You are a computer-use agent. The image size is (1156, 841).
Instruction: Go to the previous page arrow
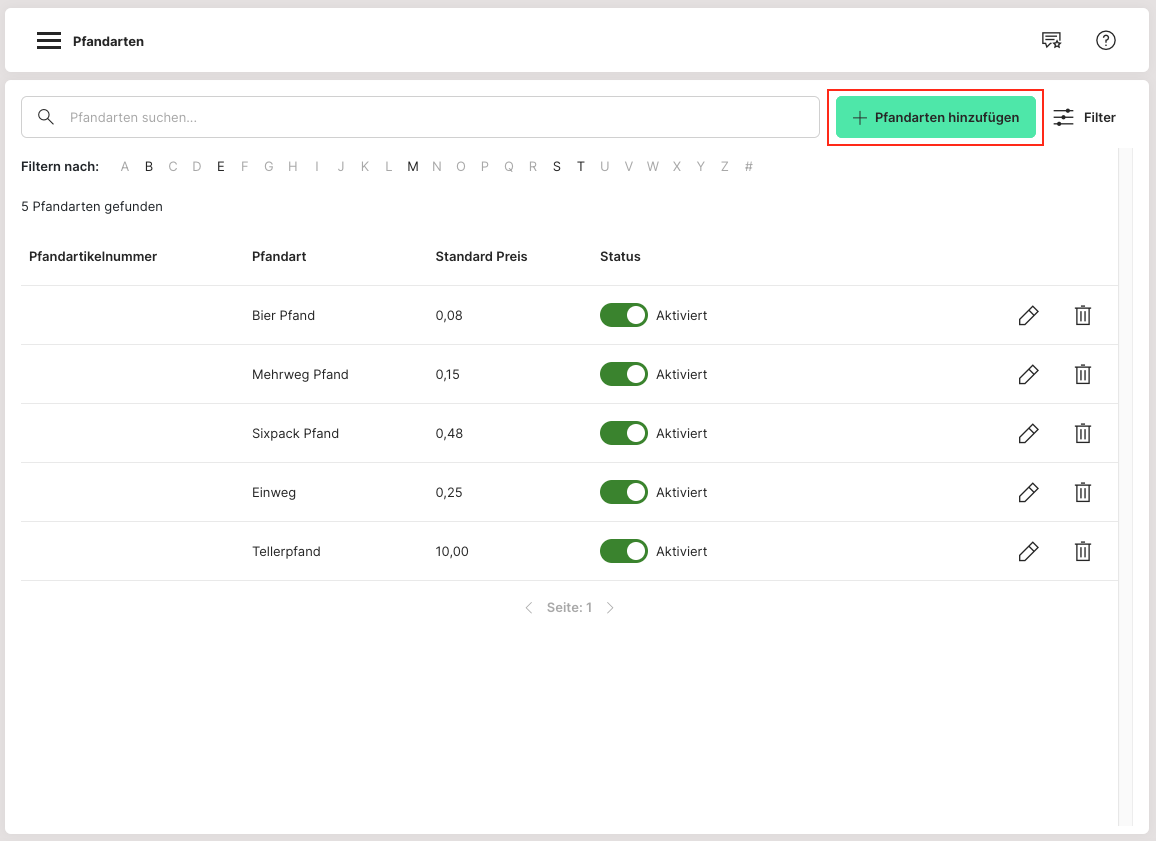point(529,608)
